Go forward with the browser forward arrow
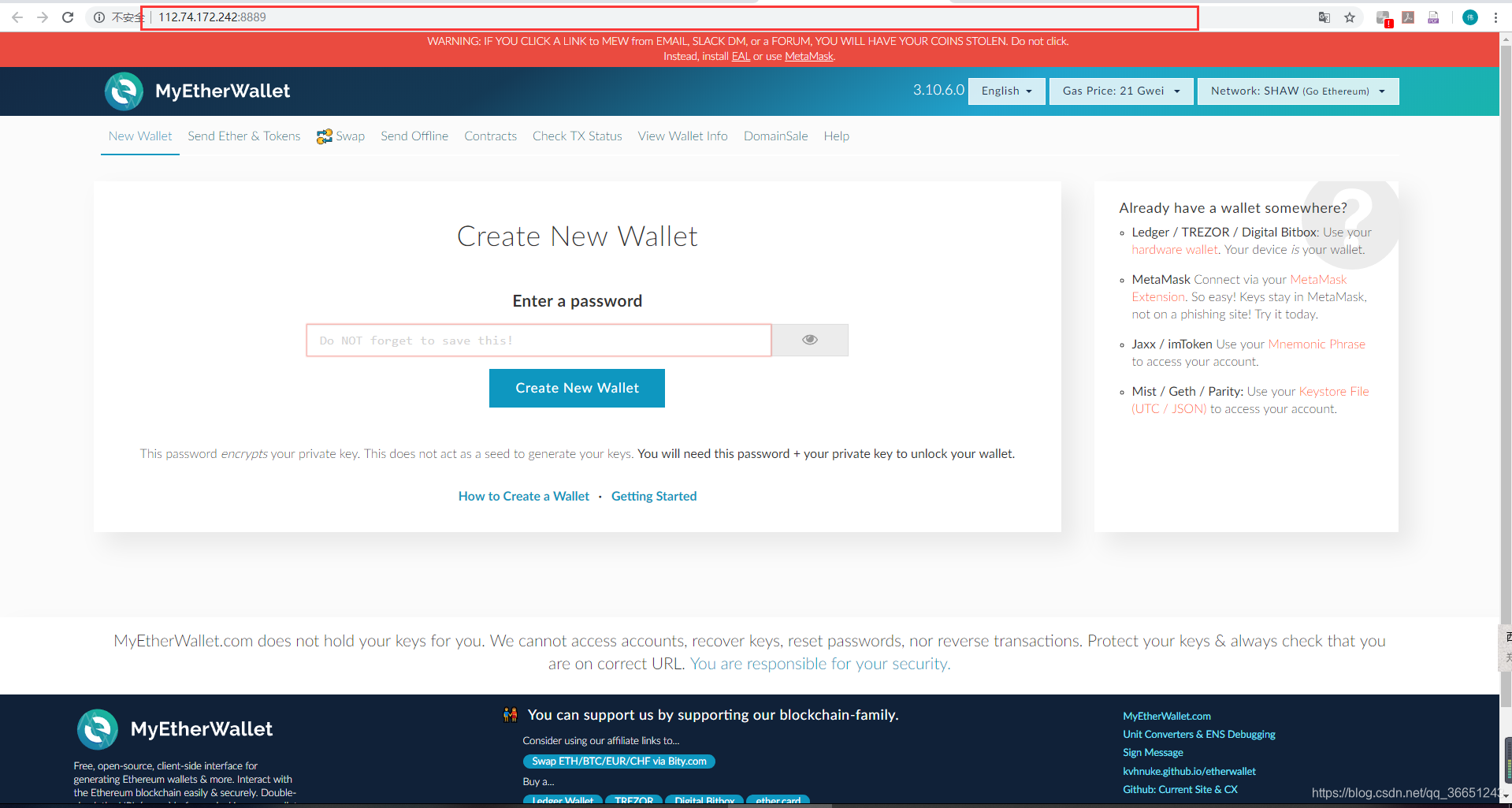The image size is (1512, 808). (x=43, y=17)
